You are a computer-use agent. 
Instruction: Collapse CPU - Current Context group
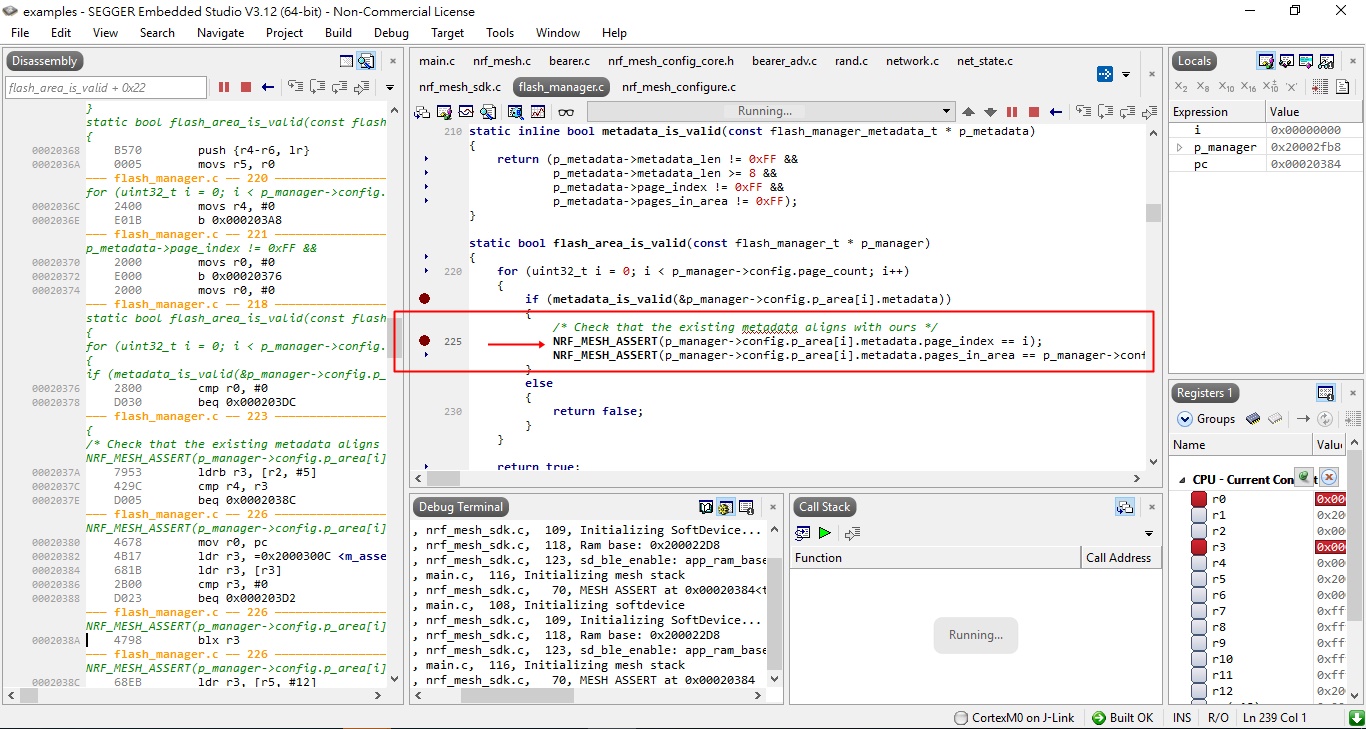click(x=1181, y=480)
